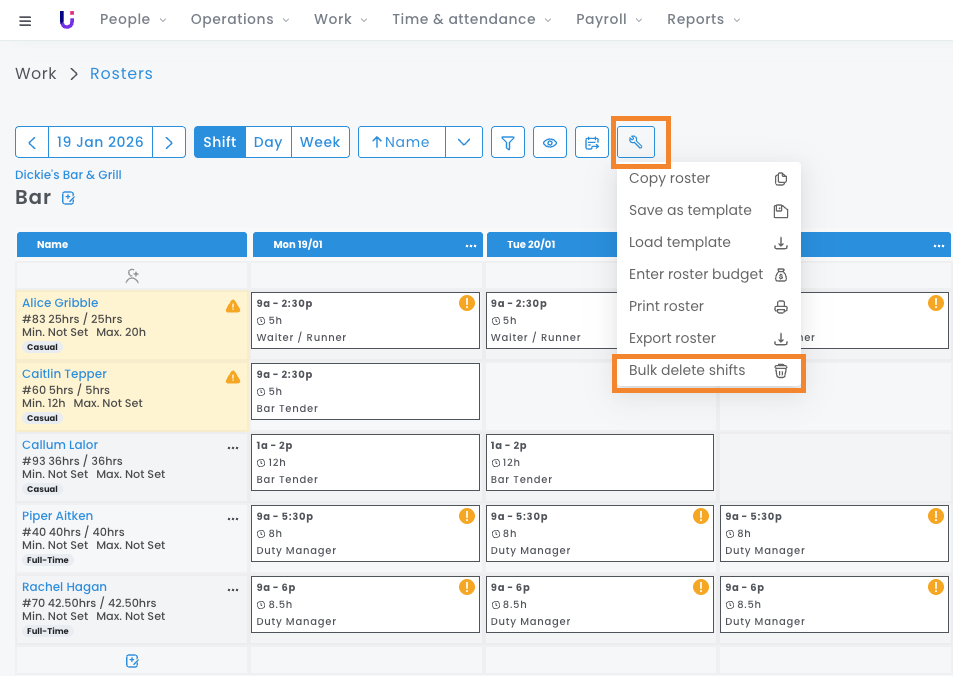Toggle the eye visibility button
This screenshot has height=676, width=953.
550,142
